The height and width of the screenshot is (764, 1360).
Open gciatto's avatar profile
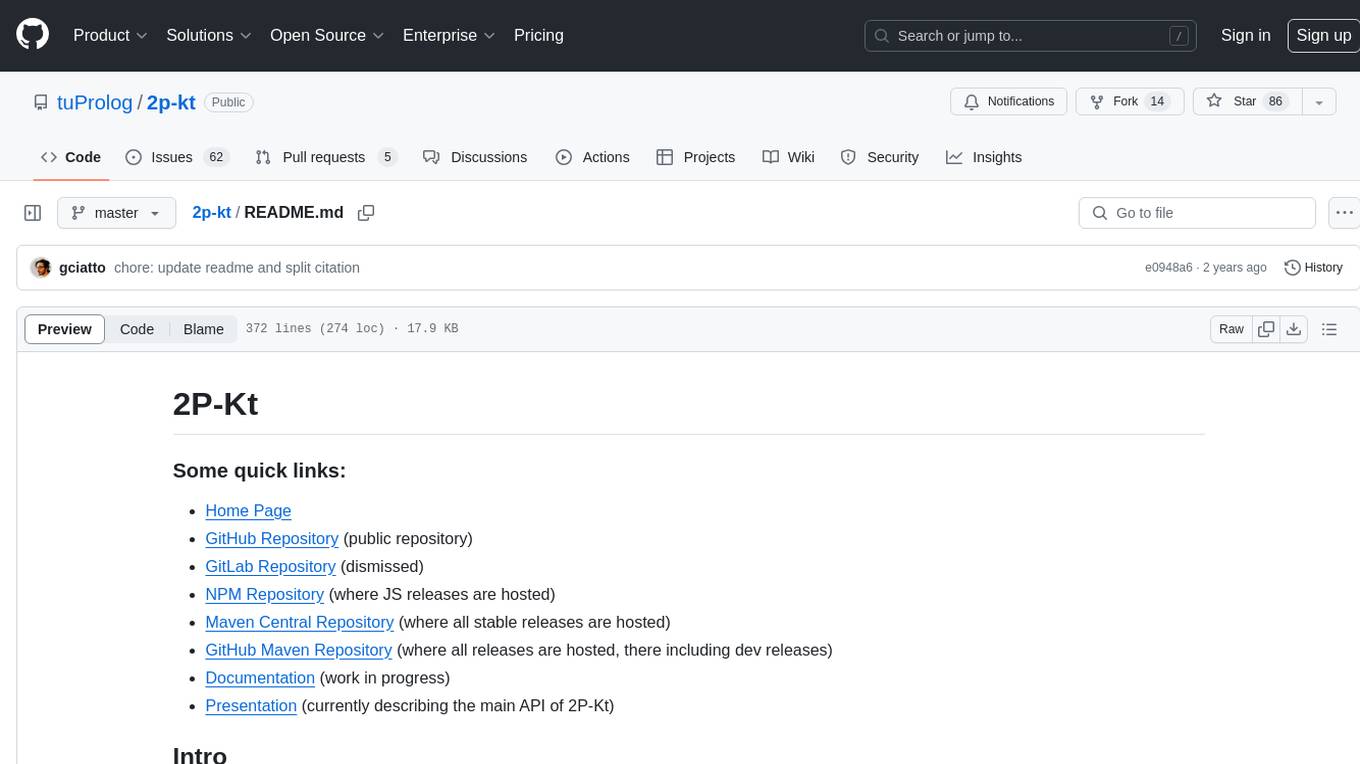41,268
